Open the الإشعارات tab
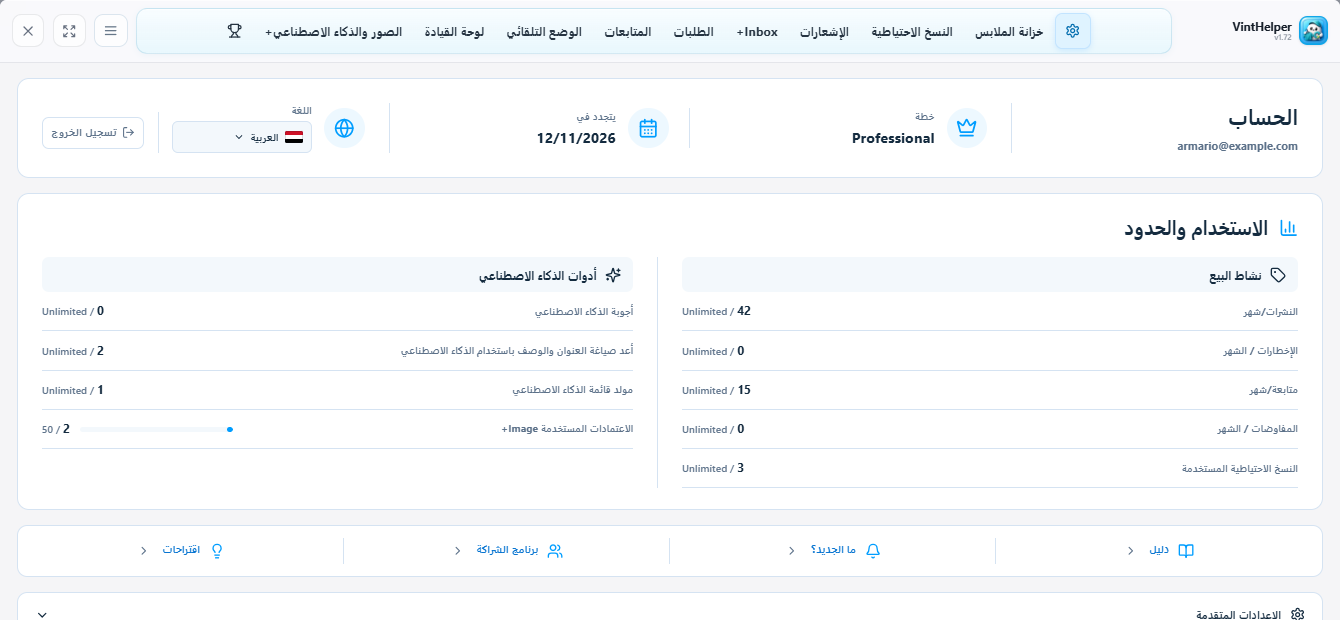The width and height of the screenshot is (1340, 620). [824, 32]
